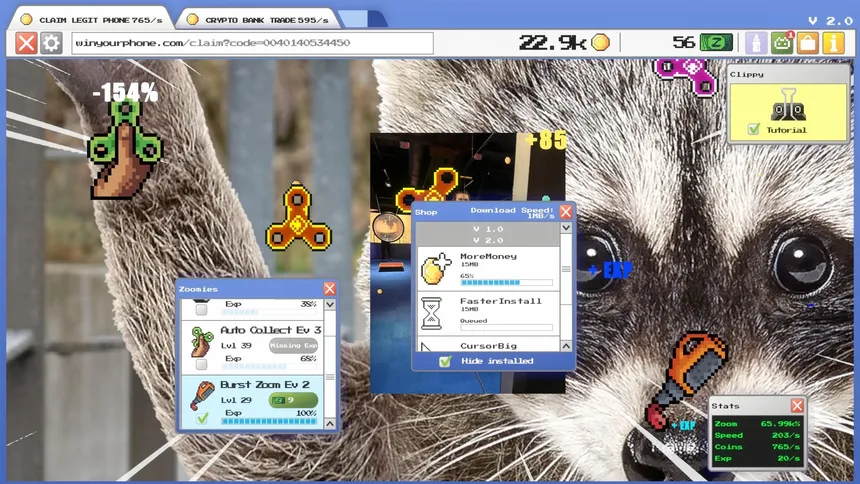Select the V 1.0 shop section header
This screenshot has height=484, width=860.
click(x=488, y=229)
